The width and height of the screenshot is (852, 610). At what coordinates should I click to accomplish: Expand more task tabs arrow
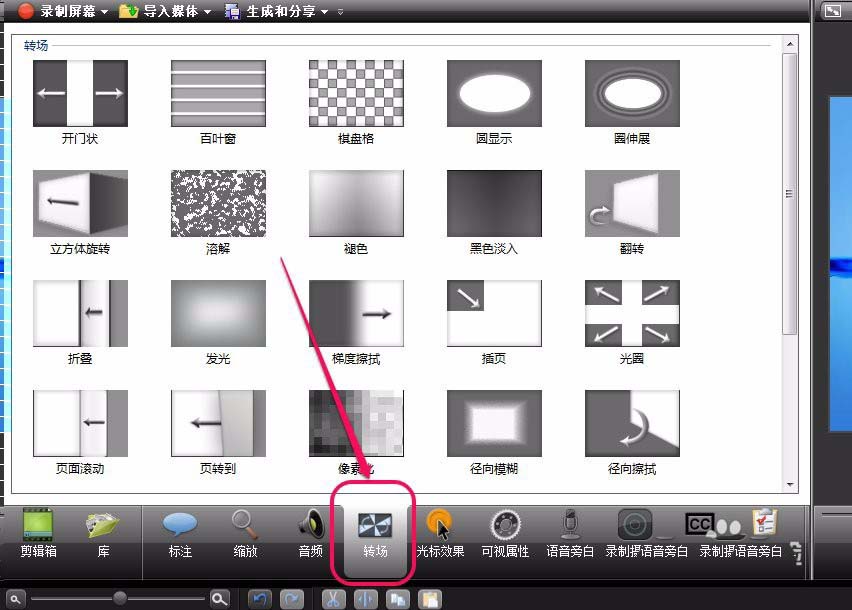(x=797, y=554)
